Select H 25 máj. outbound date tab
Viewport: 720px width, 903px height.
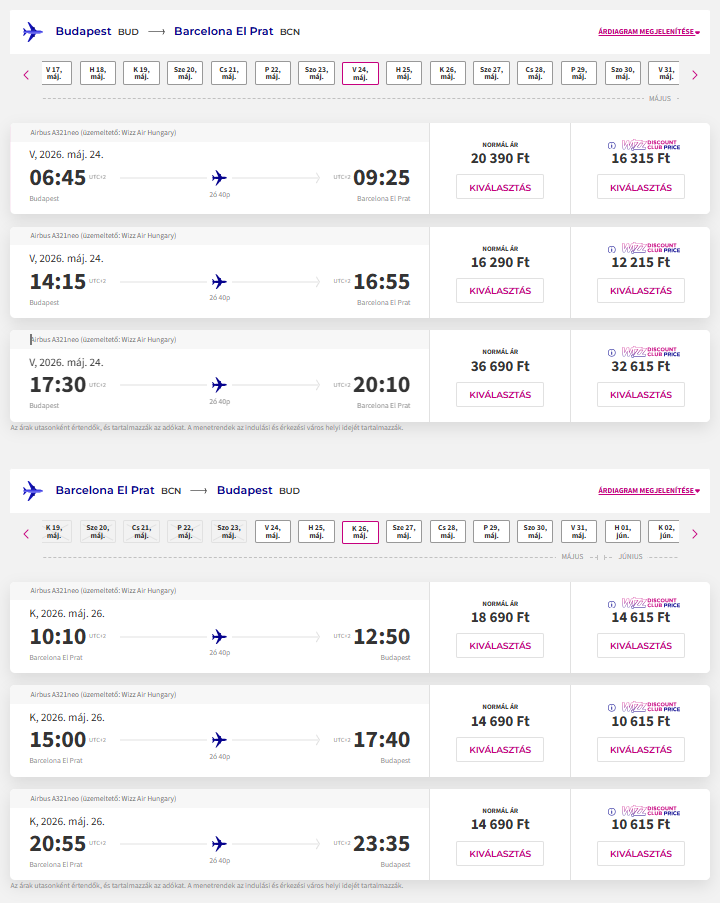(x=404, y=73)
